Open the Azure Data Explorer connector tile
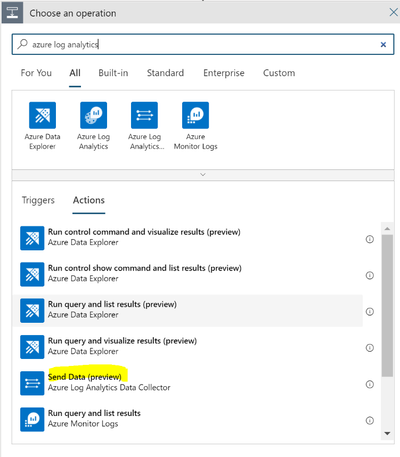400x457 pixels. point(42,126)
